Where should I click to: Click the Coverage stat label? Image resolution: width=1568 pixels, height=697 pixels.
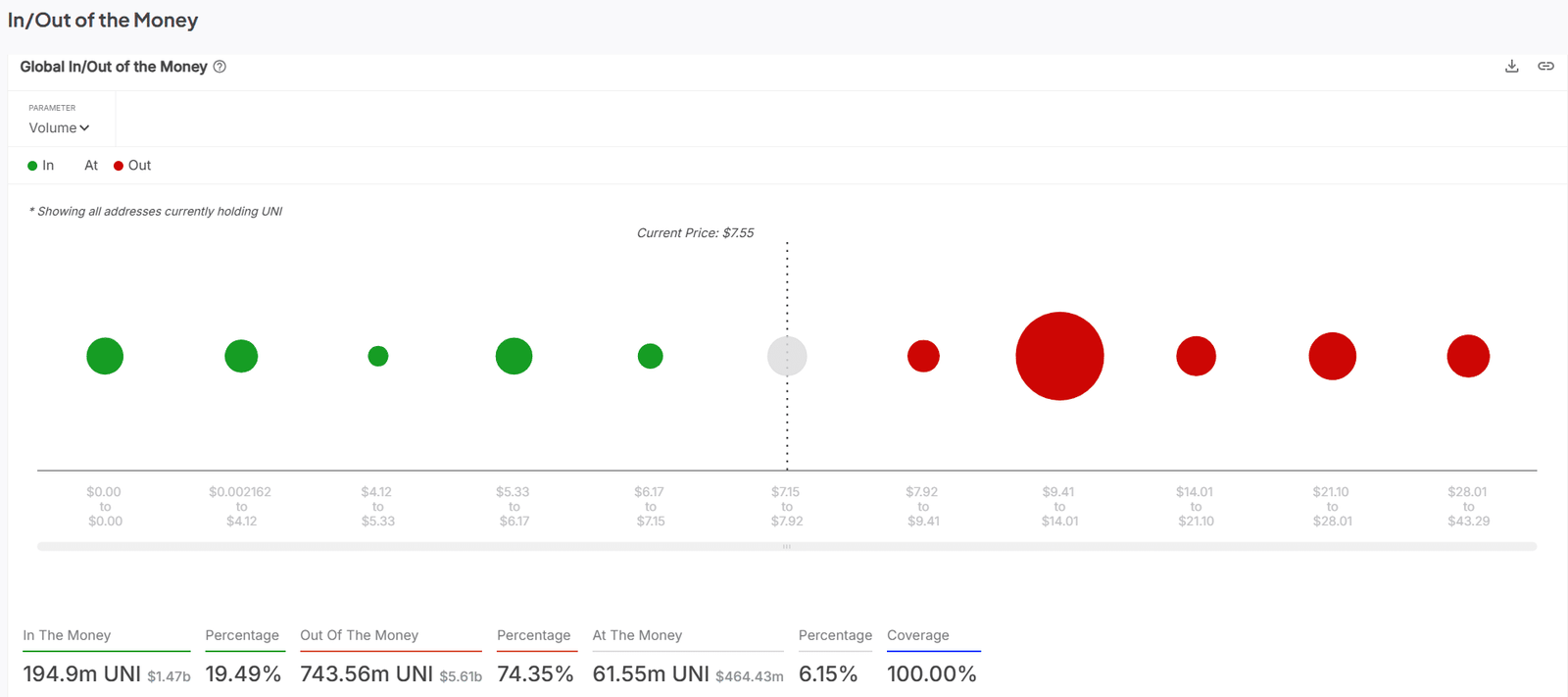917,635
